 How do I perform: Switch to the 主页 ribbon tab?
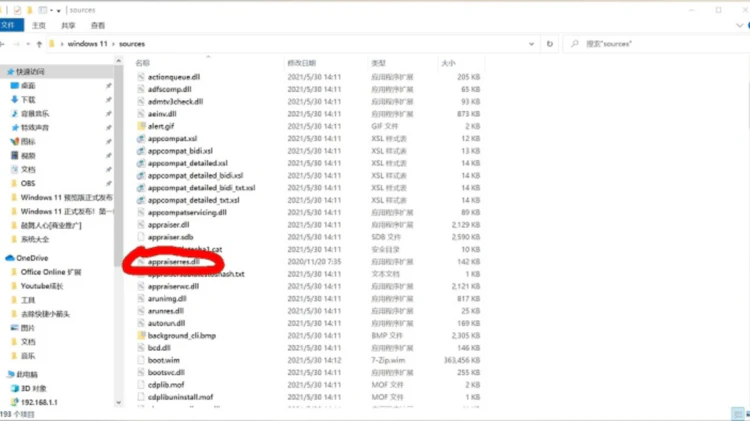tap(39, 25)
